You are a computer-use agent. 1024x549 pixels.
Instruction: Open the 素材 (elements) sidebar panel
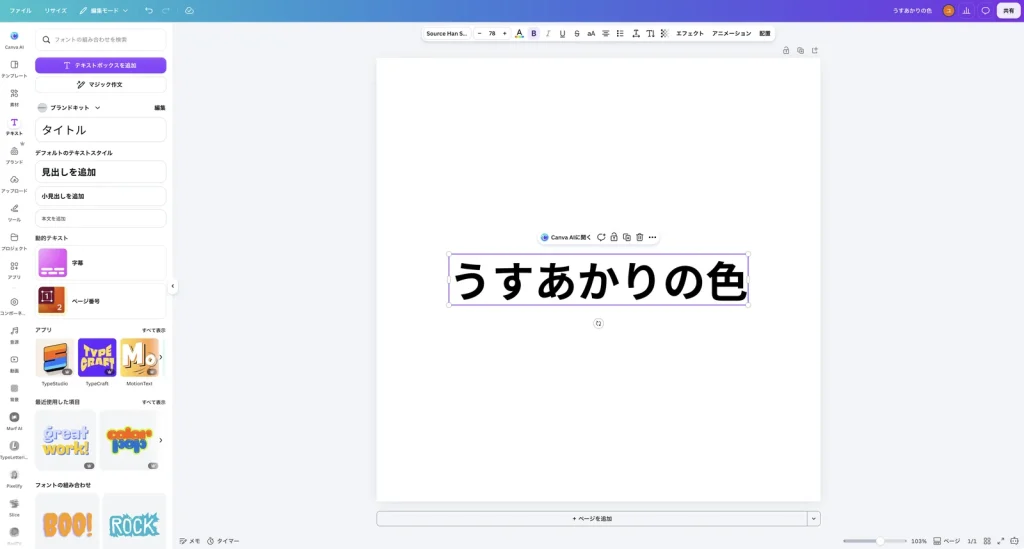tap(14, 97)
